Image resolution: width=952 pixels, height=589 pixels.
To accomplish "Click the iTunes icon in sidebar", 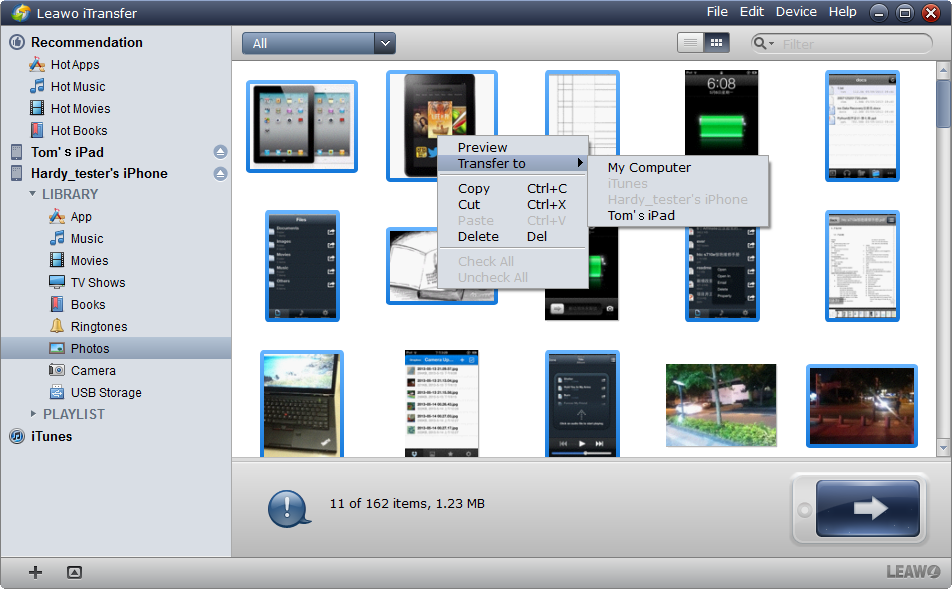I will pos(17,436).
